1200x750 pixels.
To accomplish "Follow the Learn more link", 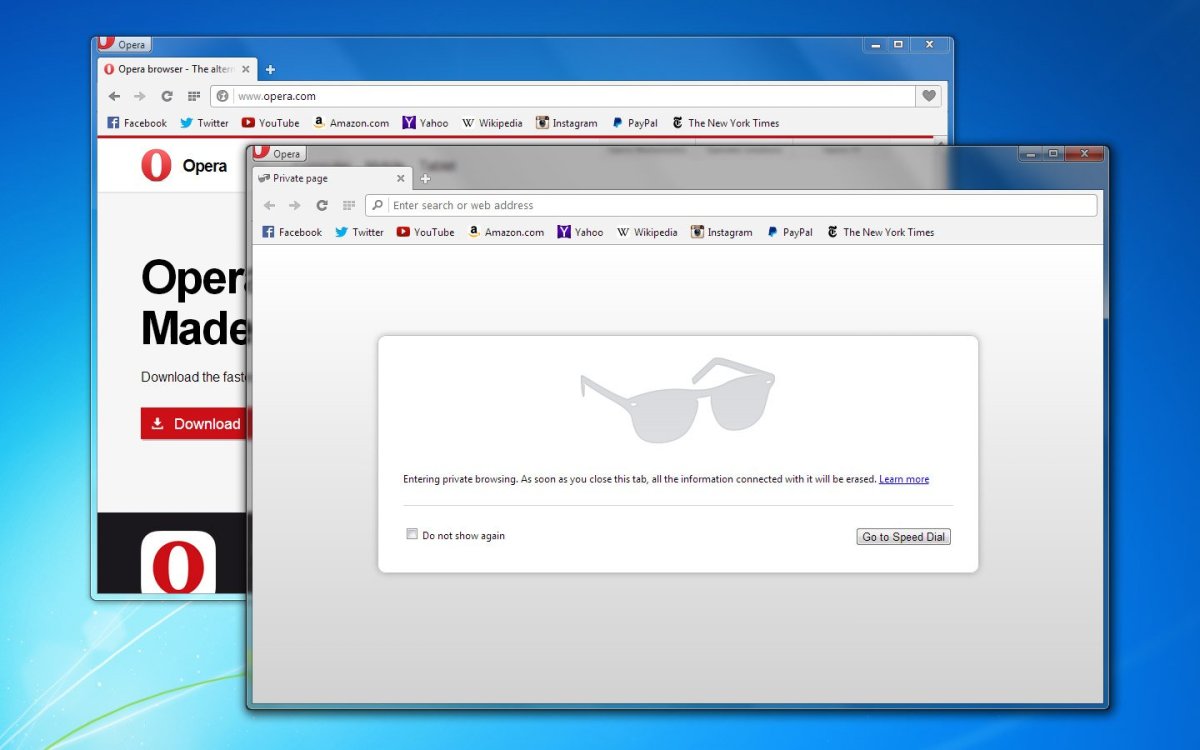I will point(903,479).
